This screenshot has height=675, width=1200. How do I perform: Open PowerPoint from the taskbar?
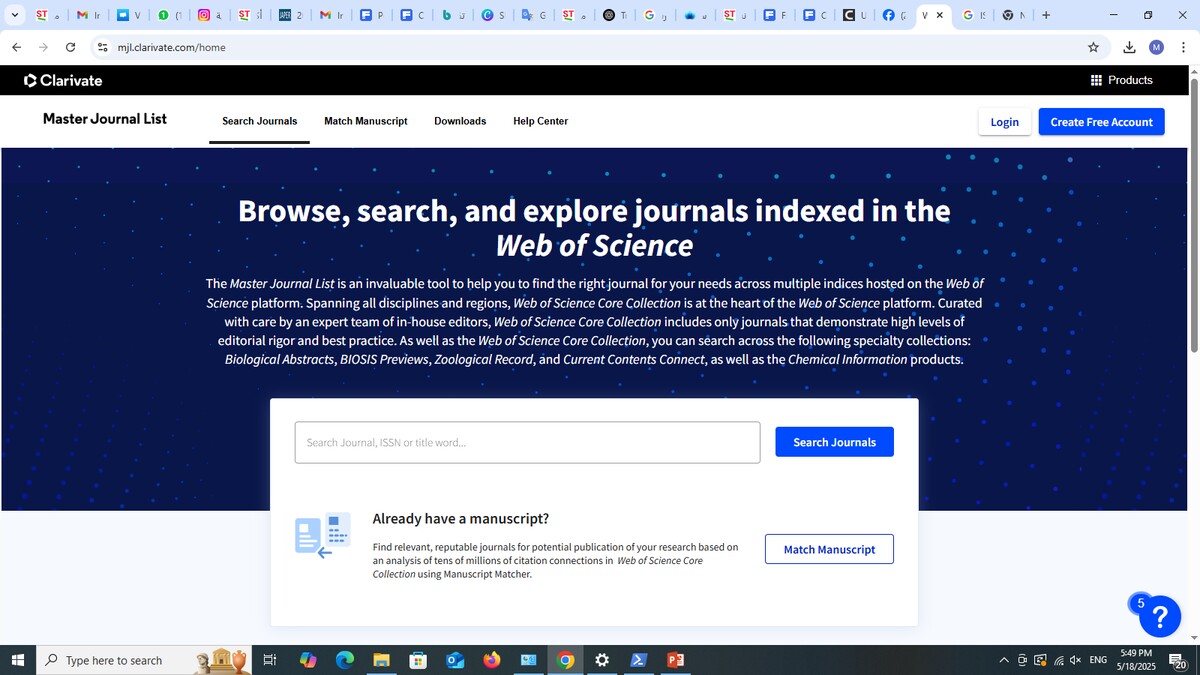pyautogui.click(x=675, y=660)
